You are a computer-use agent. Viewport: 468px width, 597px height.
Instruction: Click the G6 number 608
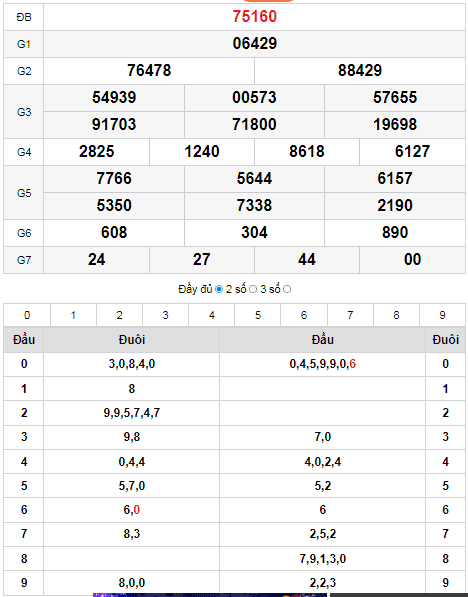tap(114, 233)
